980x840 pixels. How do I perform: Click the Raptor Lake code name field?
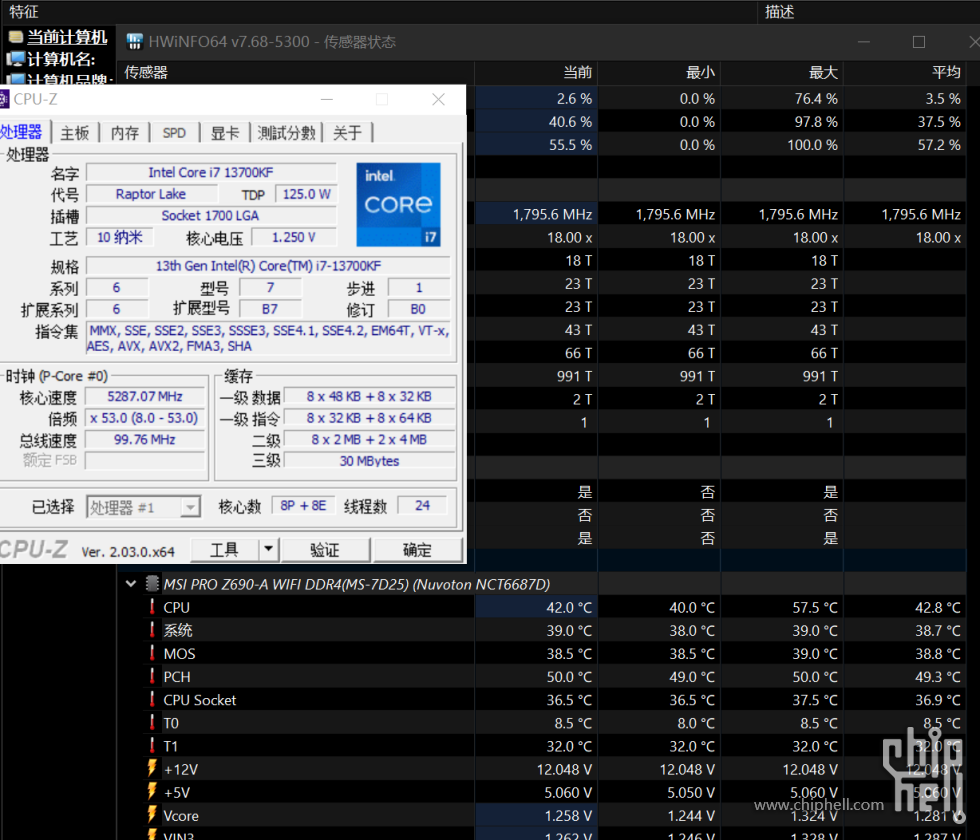(x=151, y=194)
